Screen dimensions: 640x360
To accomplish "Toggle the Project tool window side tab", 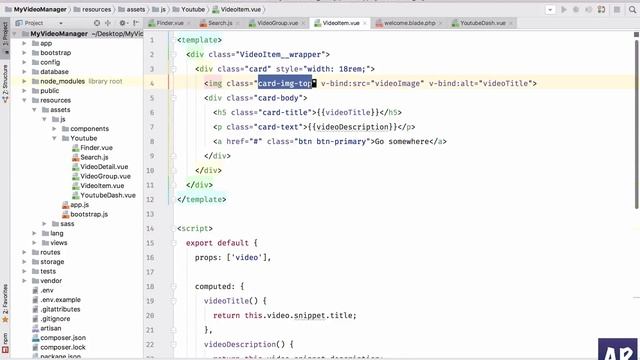I will [x=5, y=38].
